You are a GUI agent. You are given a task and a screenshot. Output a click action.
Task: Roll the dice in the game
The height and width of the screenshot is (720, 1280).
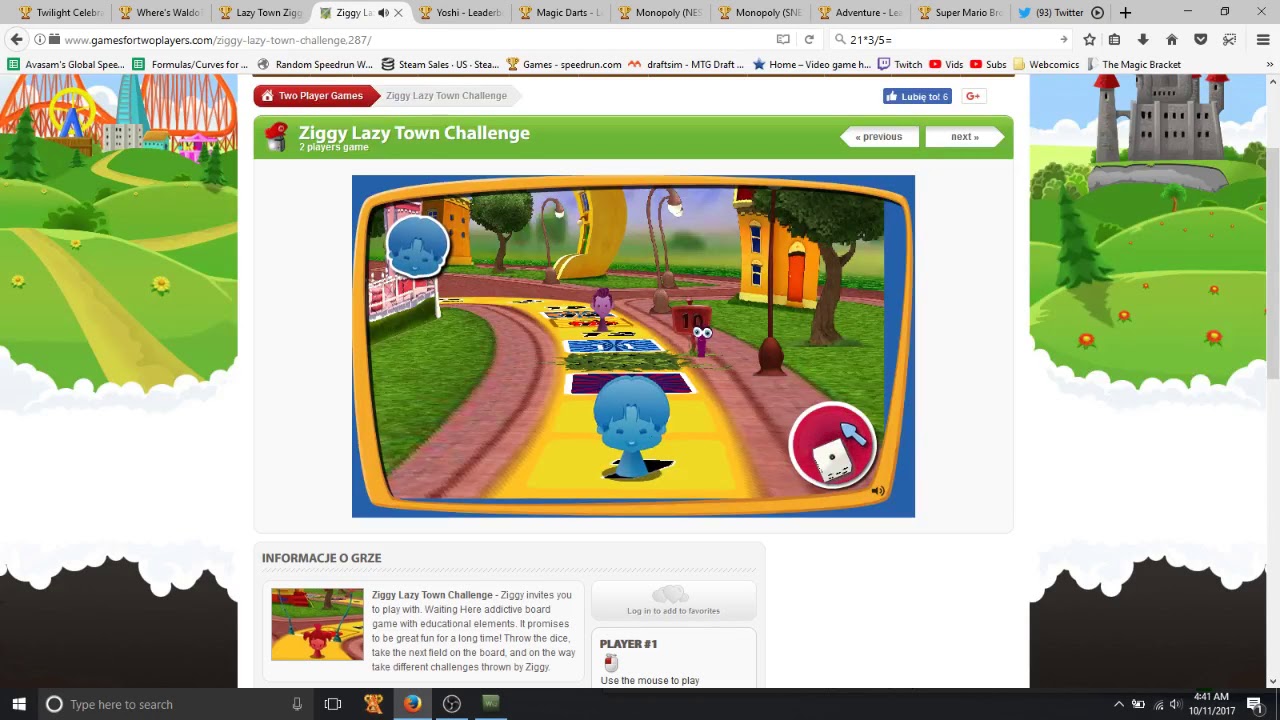(x=832, y=445)
